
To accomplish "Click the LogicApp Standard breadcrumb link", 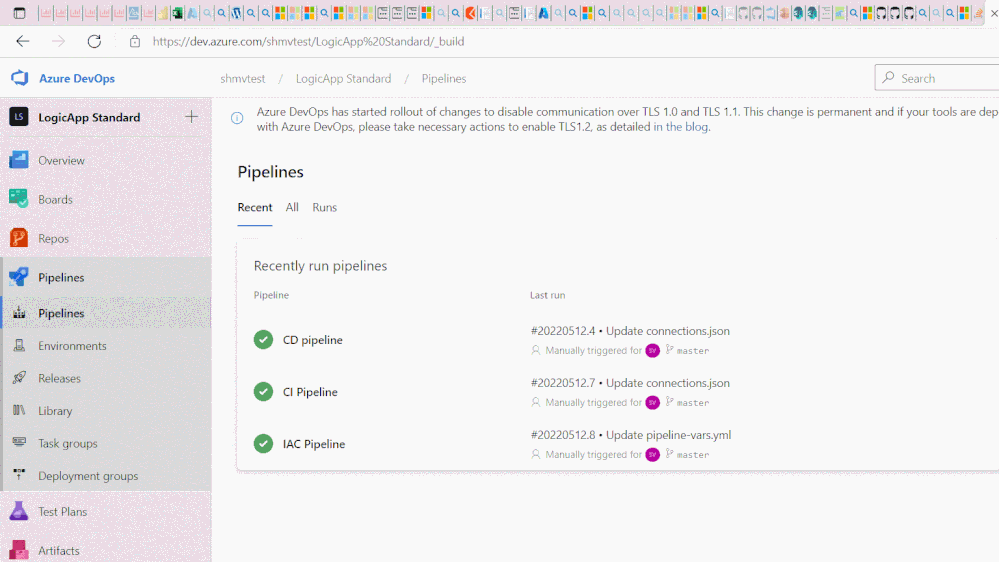I will point(343,78).
